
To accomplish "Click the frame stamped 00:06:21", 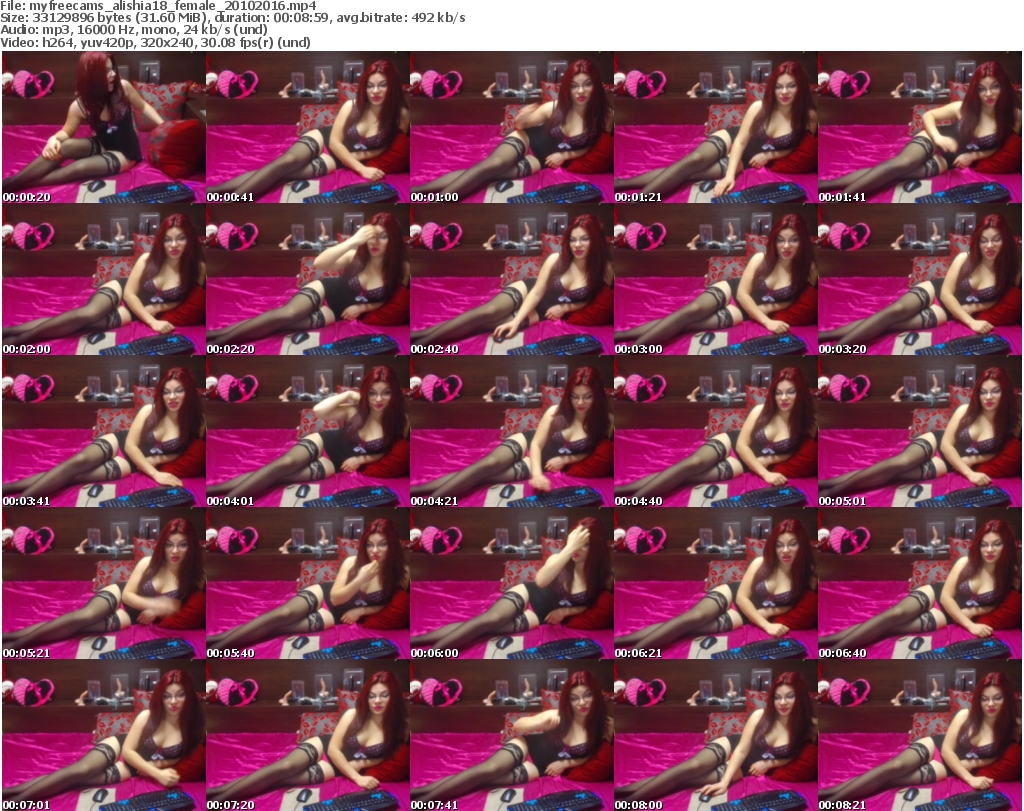I will coord(716,584).
